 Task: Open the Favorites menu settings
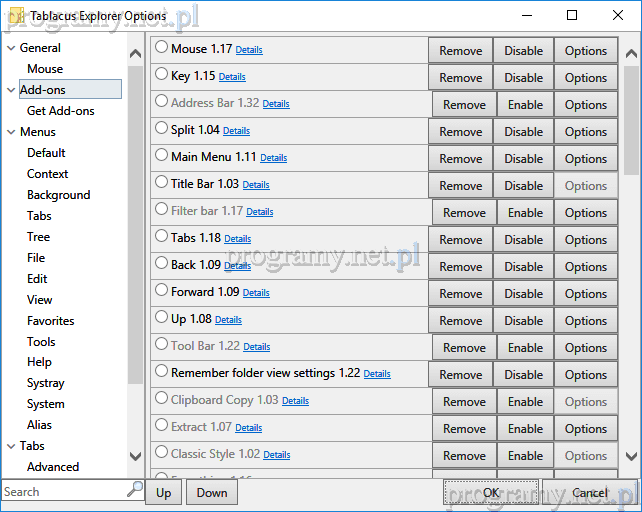(x=50, y=321)
